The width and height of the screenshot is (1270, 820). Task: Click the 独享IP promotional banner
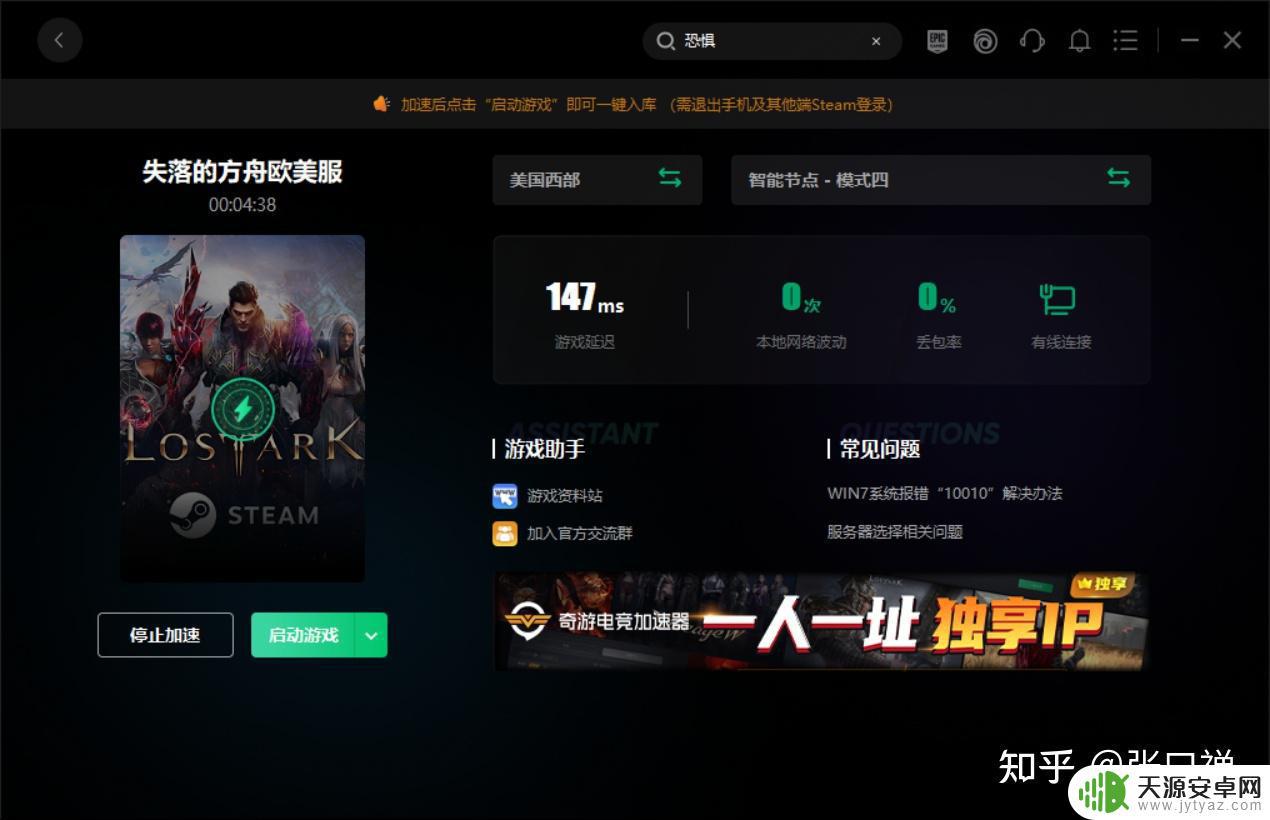point(821,621)
